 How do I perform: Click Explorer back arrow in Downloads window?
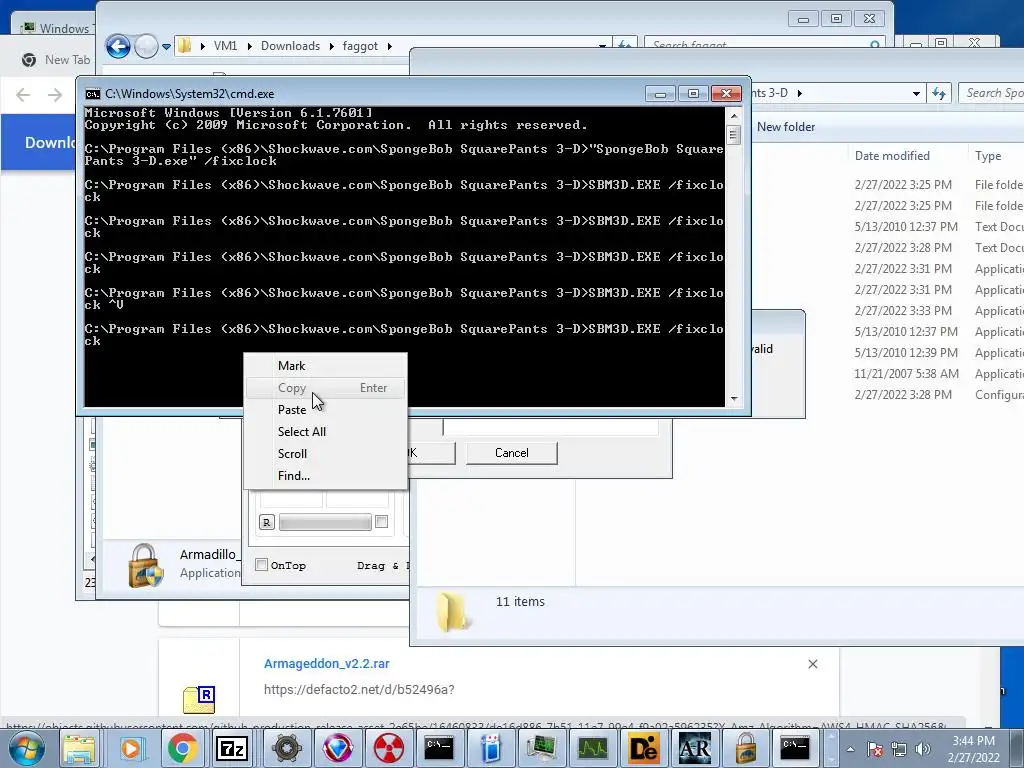pos(118,46)
